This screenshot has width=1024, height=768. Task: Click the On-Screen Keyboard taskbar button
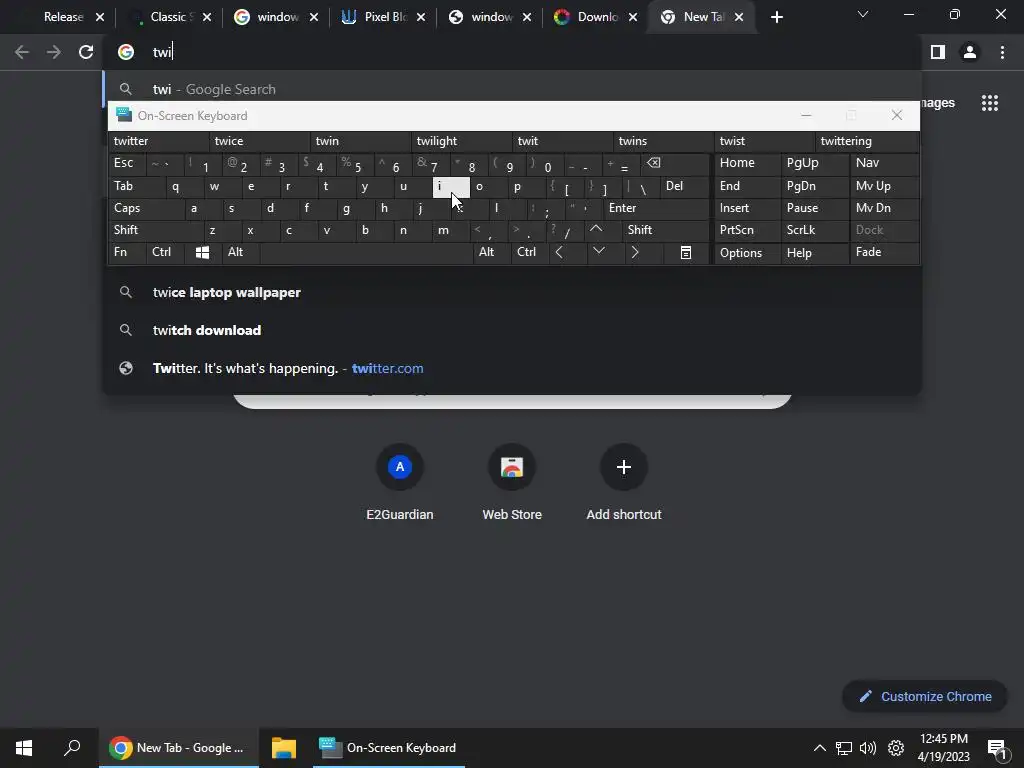(x=389, y=748)
